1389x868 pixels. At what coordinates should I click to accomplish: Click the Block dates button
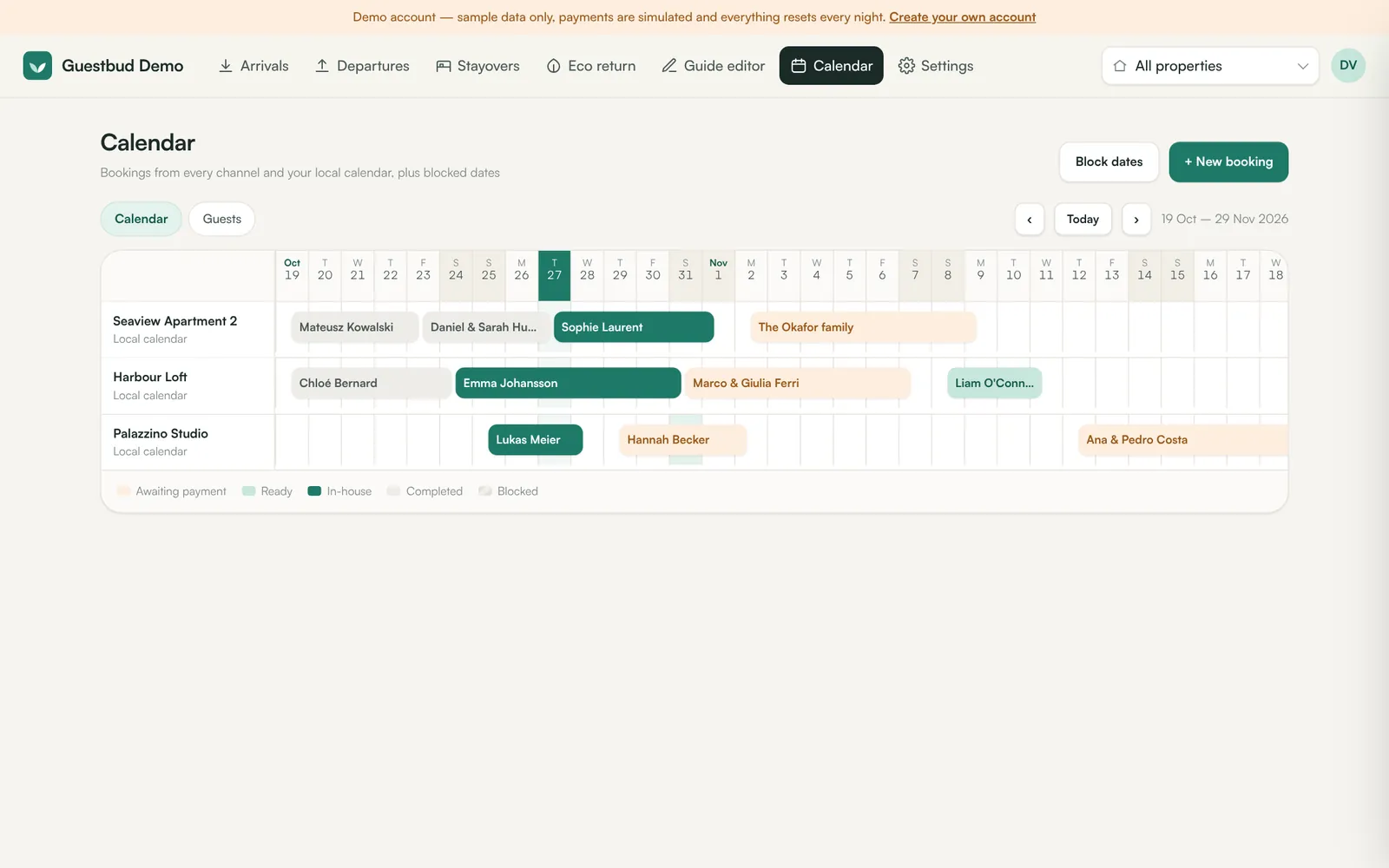point(1109,162)
